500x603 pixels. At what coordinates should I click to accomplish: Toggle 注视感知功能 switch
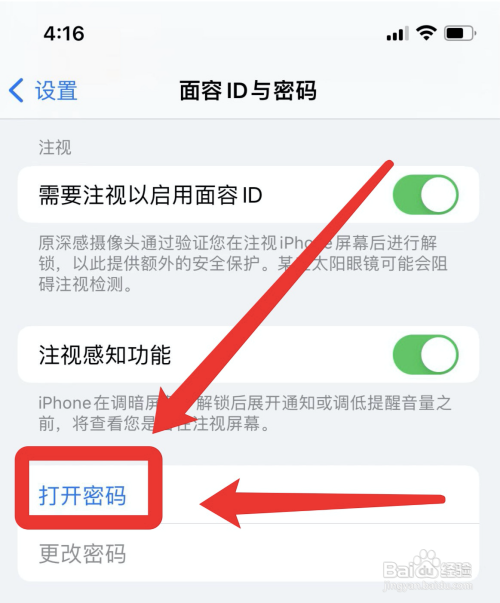point(425,355)
